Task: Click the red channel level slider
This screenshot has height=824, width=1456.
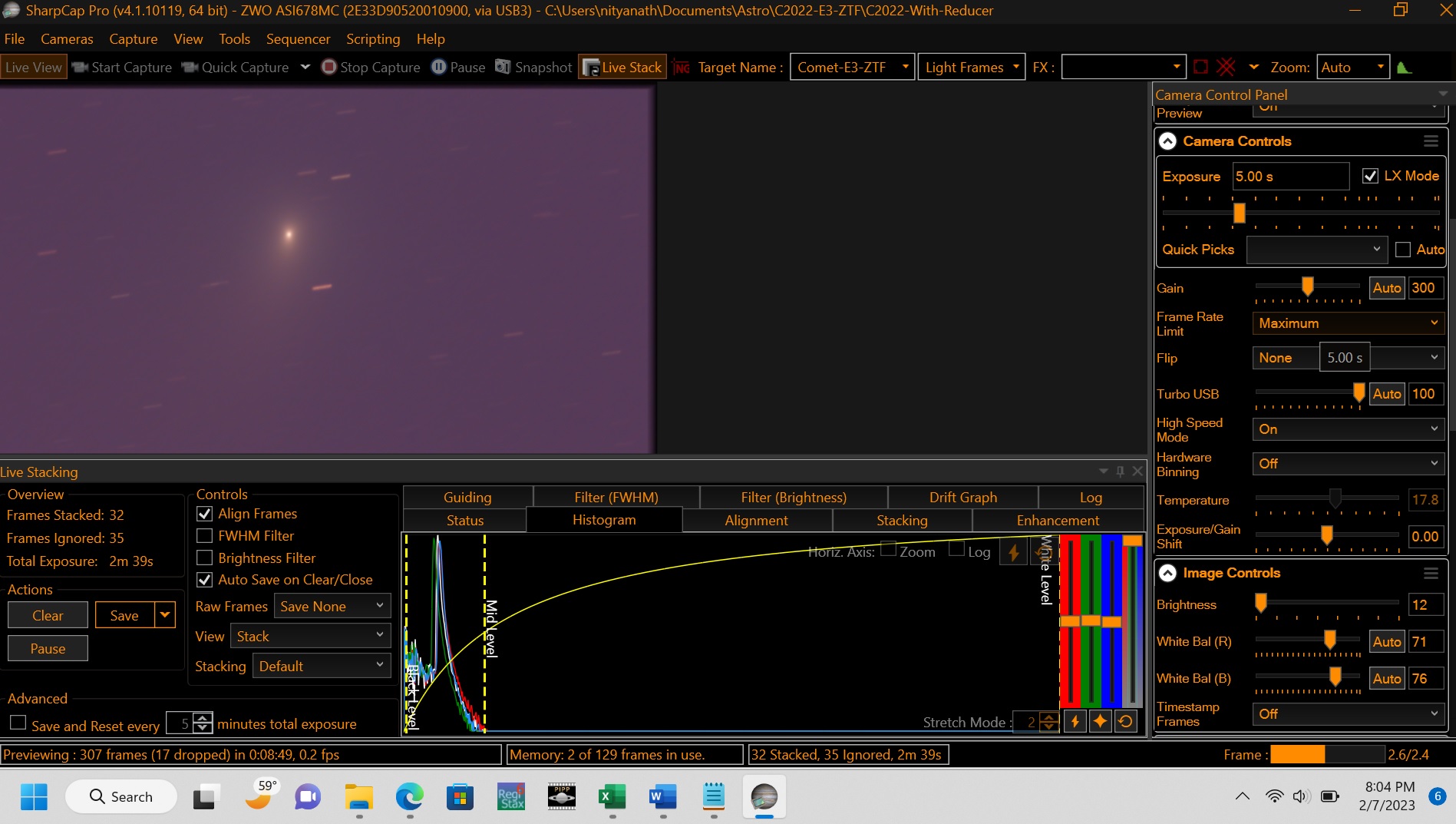Action: pyautogui.click(x=1070, y=620)
